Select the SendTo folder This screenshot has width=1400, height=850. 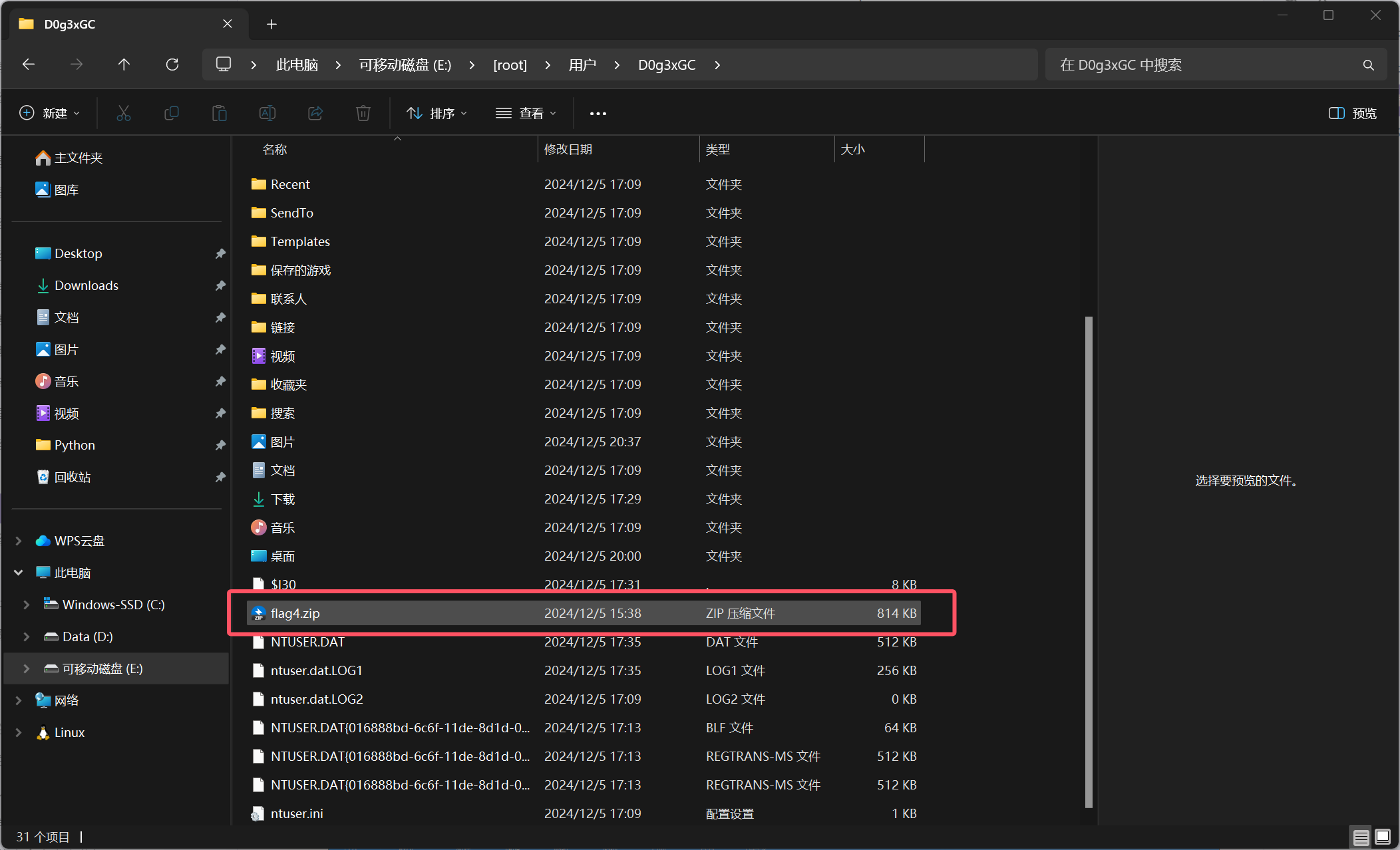[x=584, y=213]
